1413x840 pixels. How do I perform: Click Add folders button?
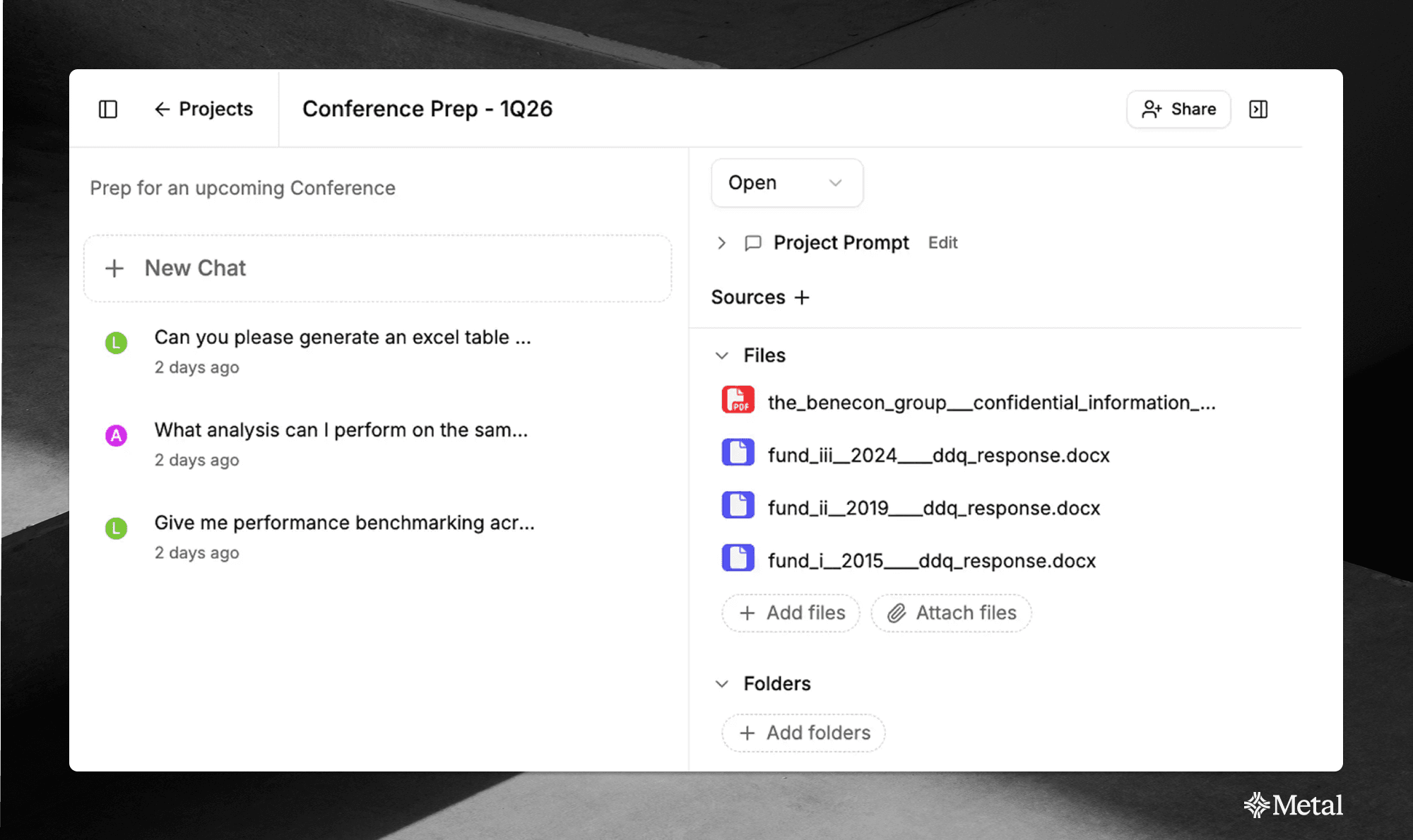[803, 733]
